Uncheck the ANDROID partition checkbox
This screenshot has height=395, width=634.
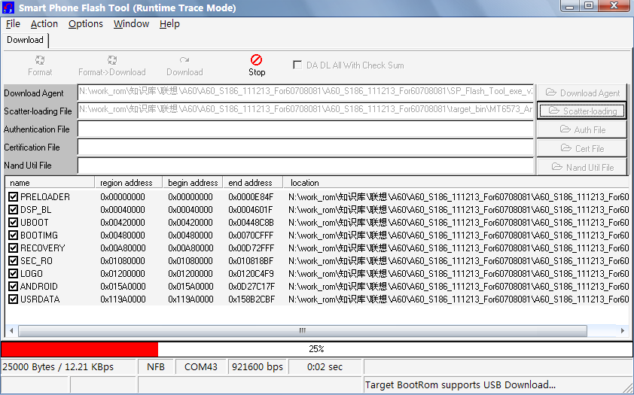(13, 287)
